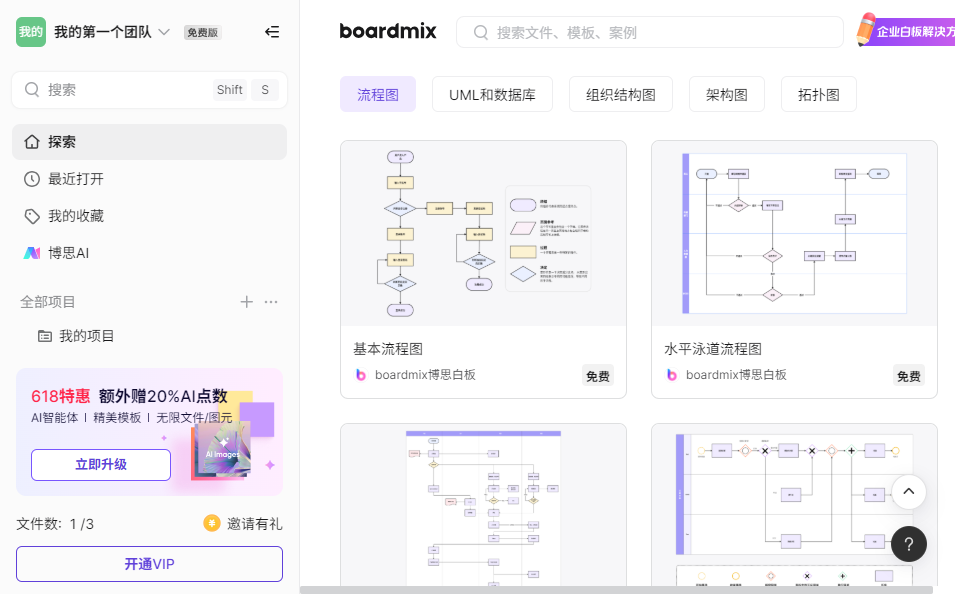
Task: Click the 开通VIP button
Action: (x=149, y=564)
